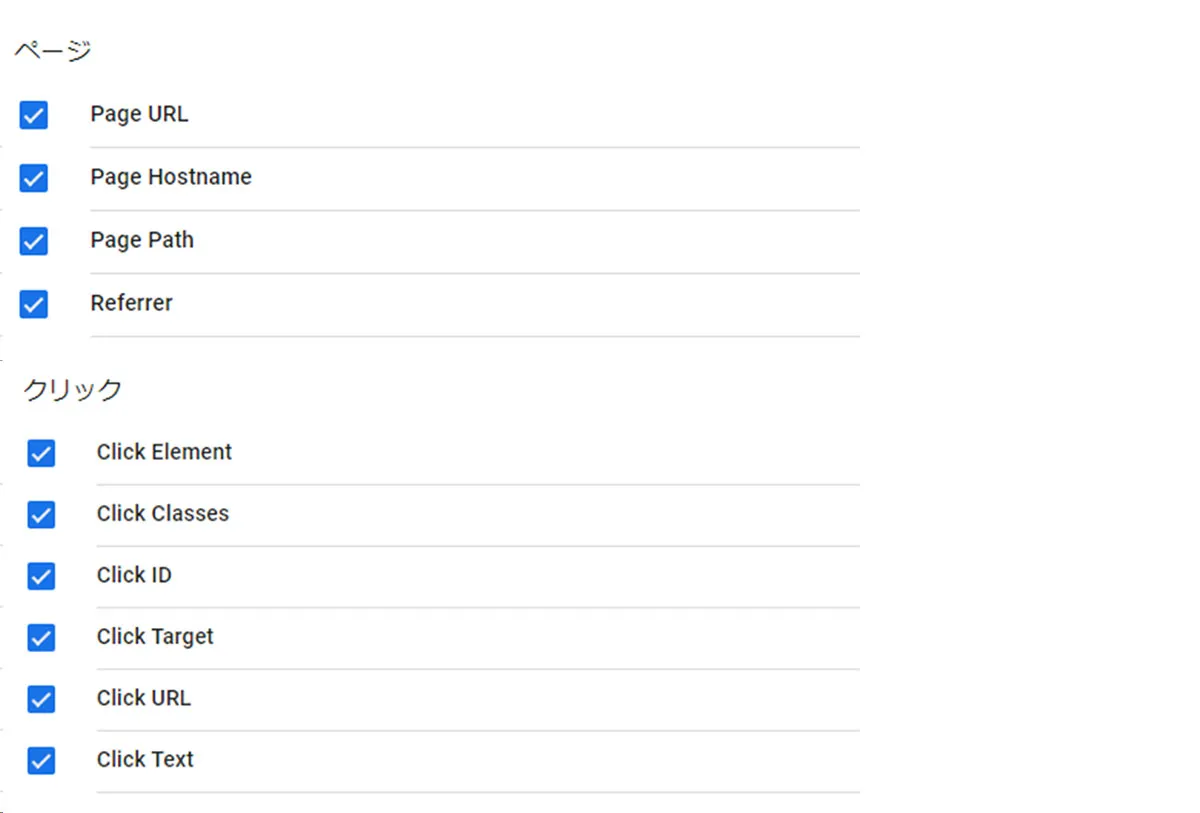
Task: Uncheck the Click URL checkbox
Action: [x=41, y=699]
